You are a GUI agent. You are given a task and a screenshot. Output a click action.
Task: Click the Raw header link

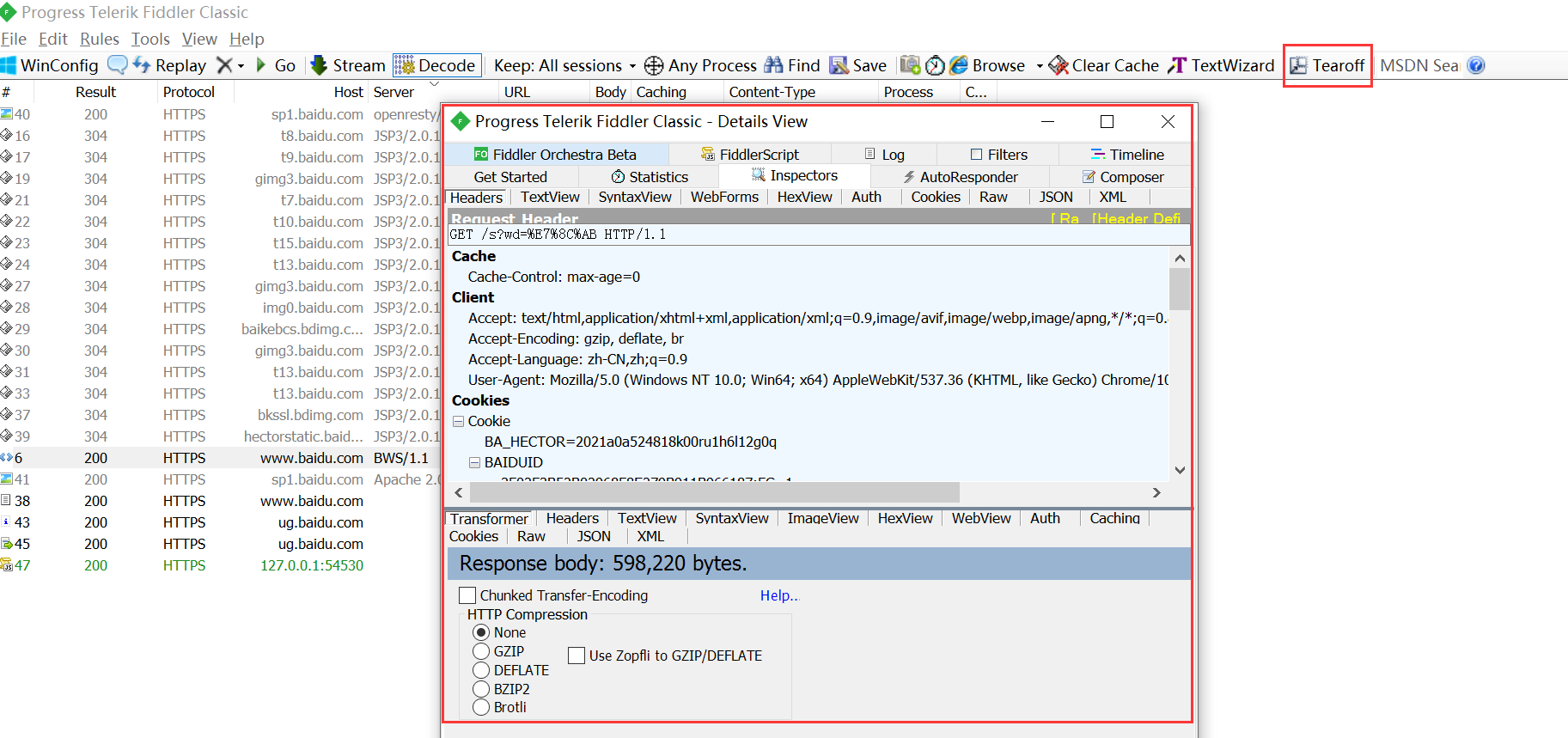(1065, 218)
